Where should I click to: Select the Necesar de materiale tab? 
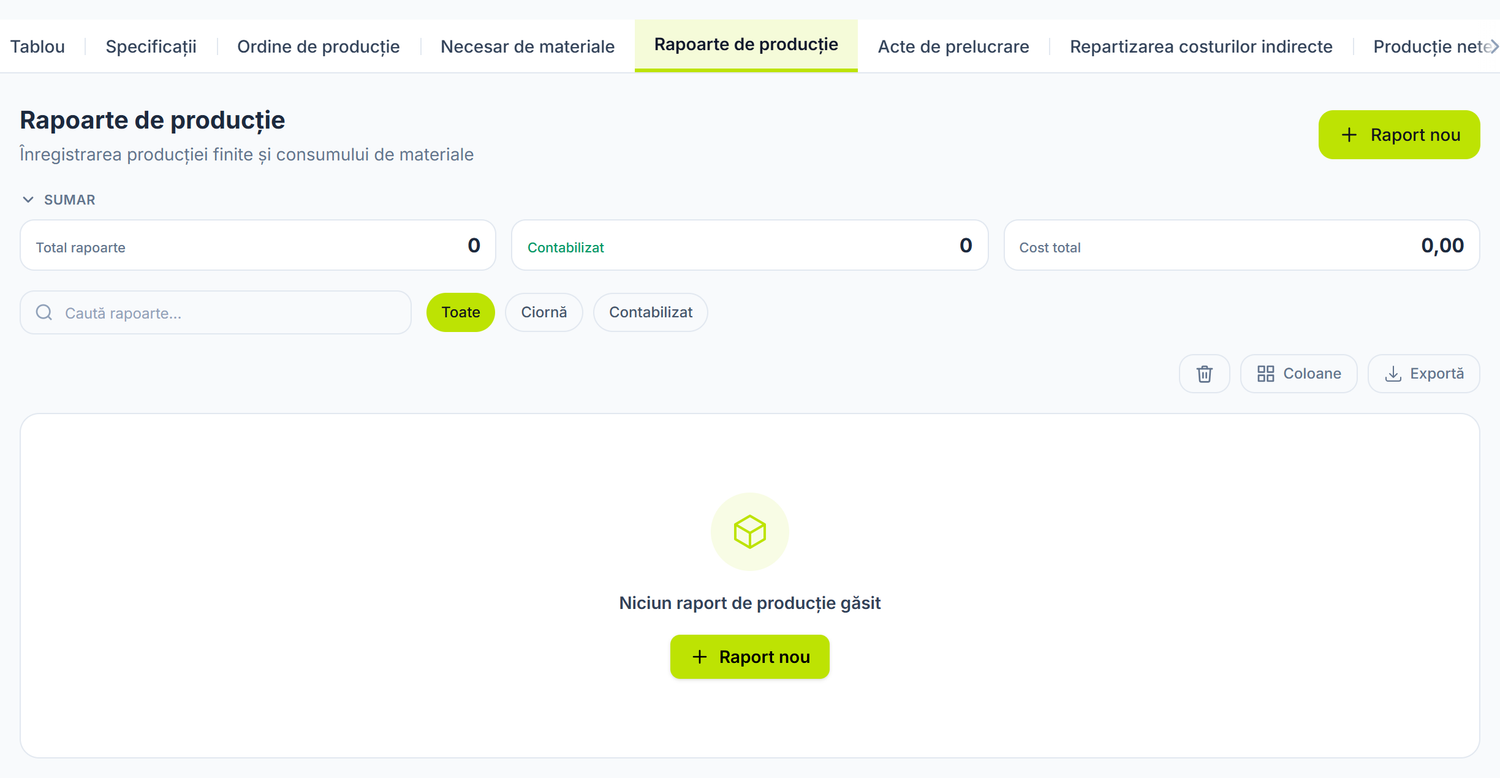528,46
